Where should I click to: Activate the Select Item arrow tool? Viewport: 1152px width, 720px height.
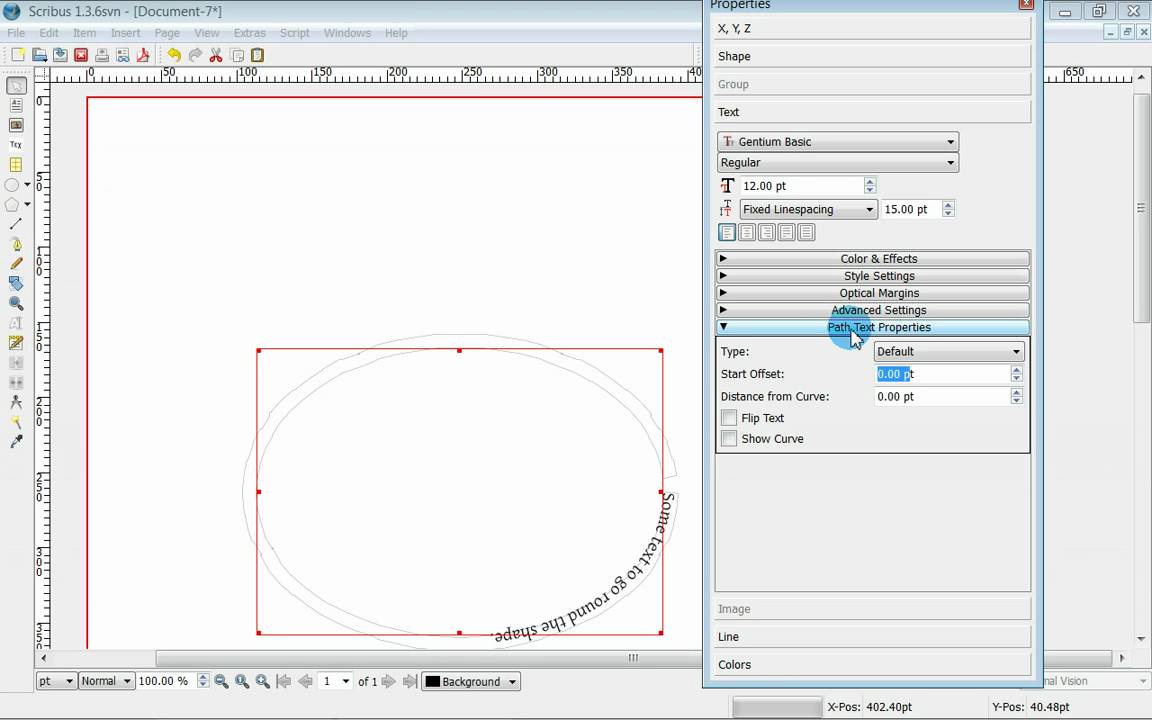click(16, 86)
